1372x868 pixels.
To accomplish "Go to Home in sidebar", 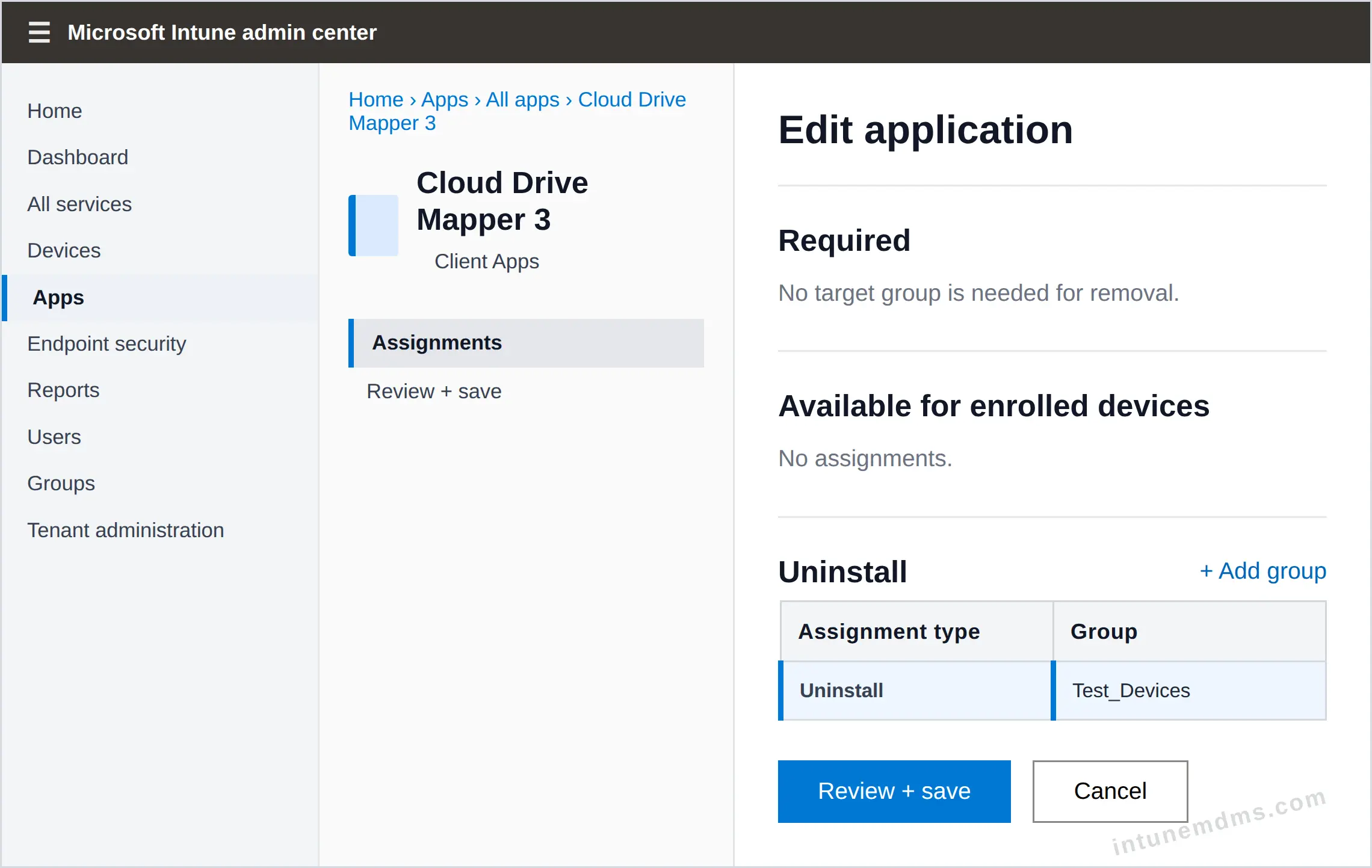I will click(x=55, y=111).
